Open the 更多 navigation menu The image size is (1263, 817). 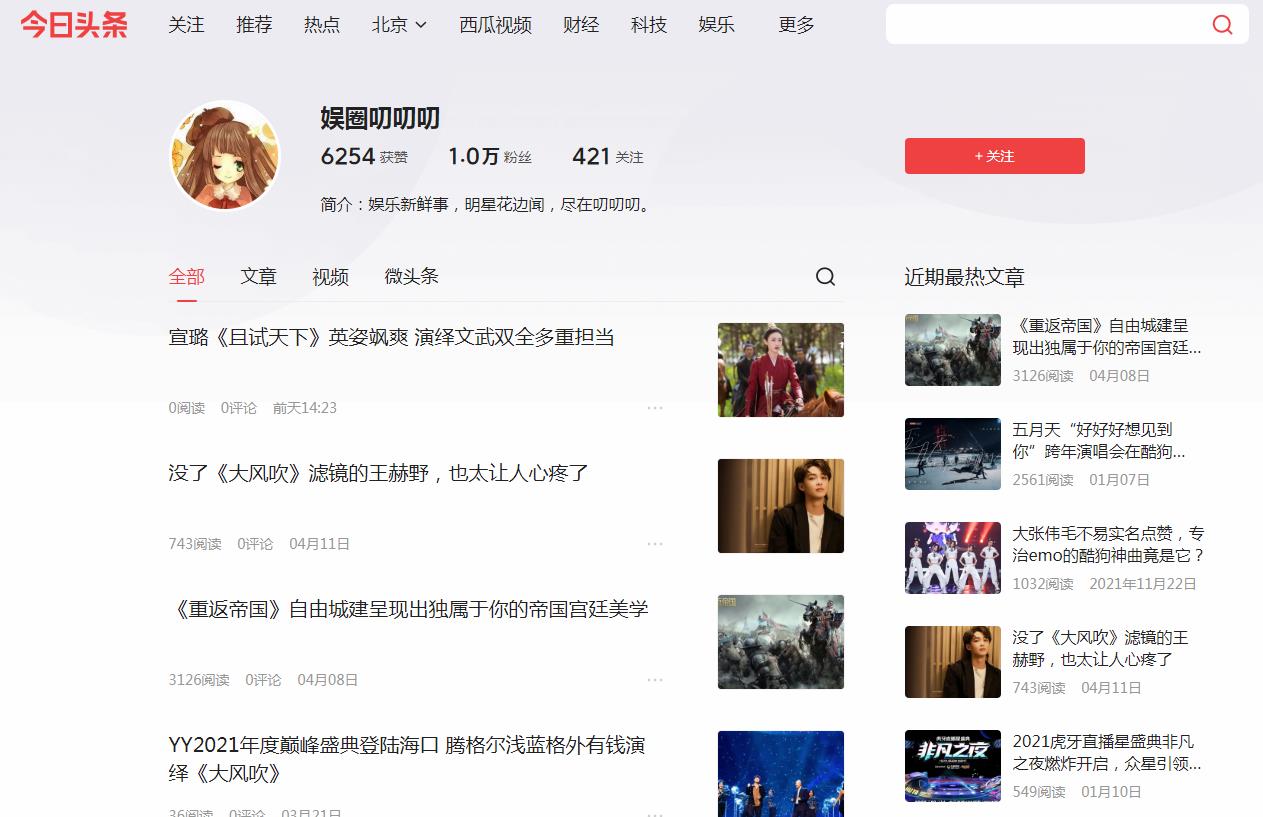point(796,25)
